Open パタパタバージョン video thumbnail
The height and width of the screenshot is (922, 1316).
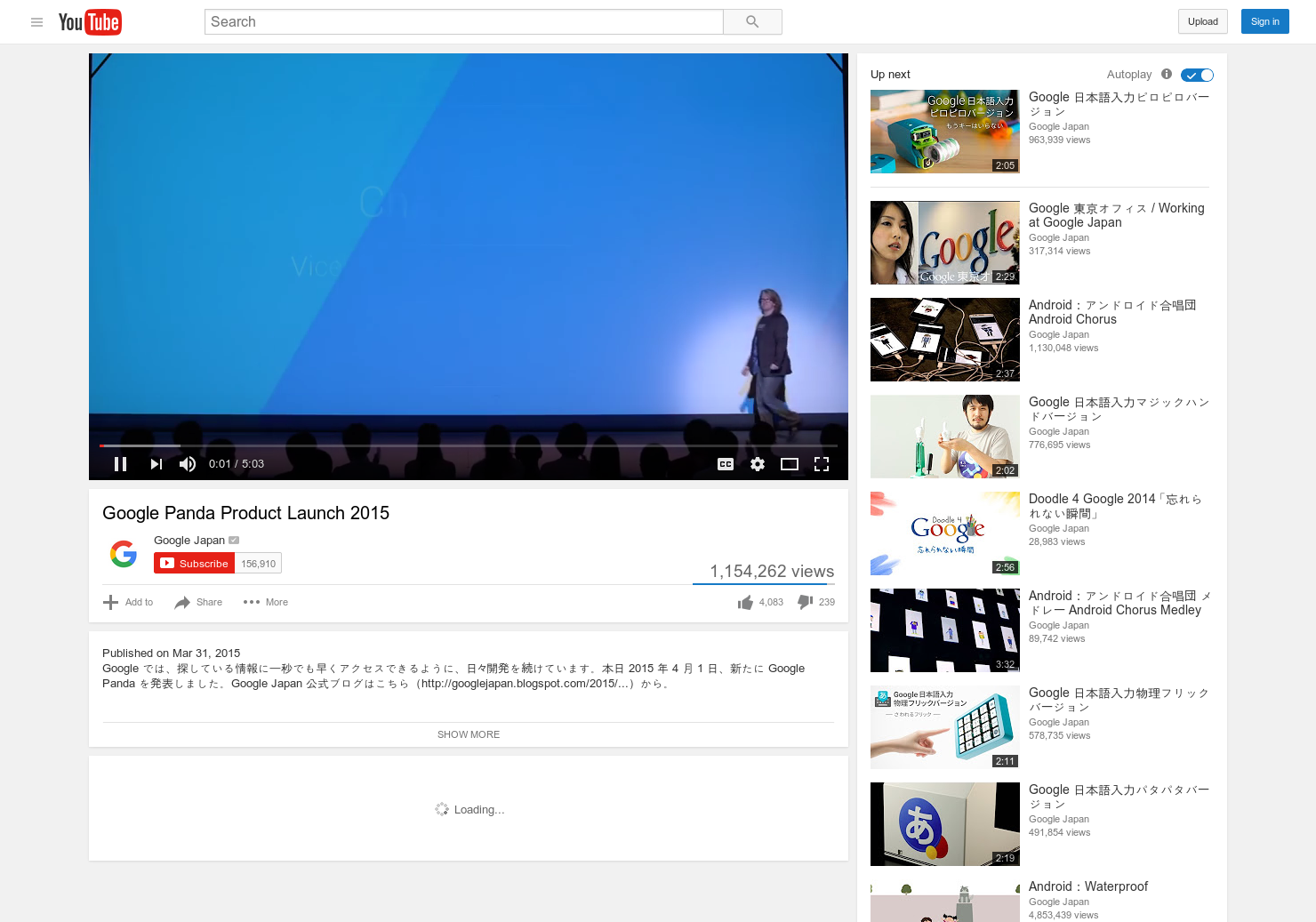[945, 824]
